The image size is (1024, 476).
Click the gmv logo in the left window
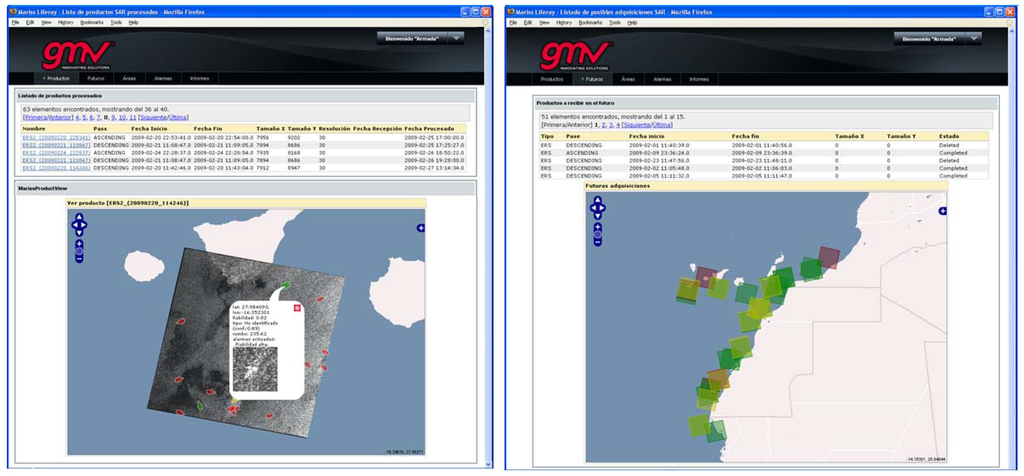[78, 55]
